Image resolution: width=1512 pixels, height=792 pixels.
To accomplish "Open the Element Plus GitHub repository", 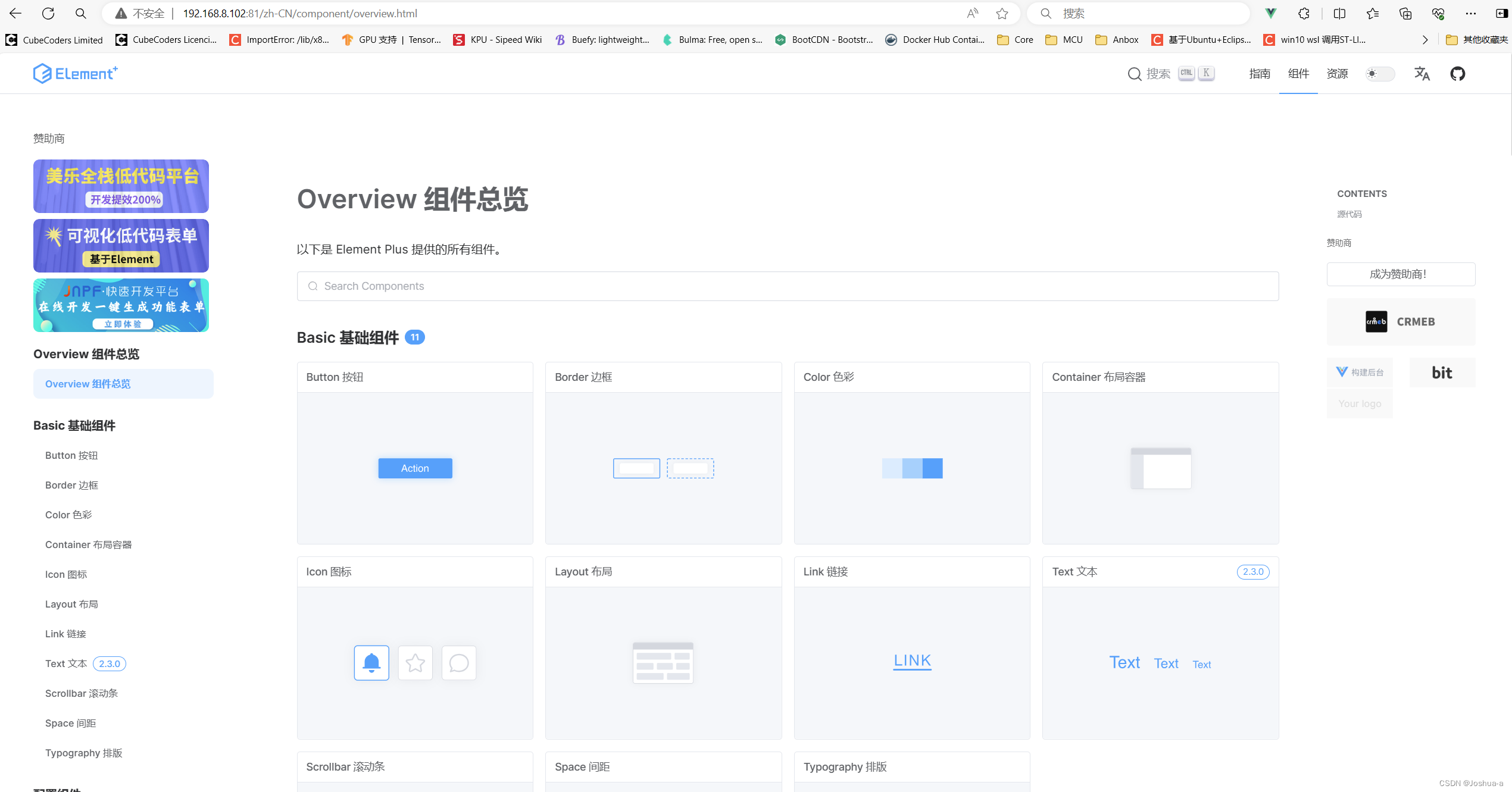I will pos(1458,73).
